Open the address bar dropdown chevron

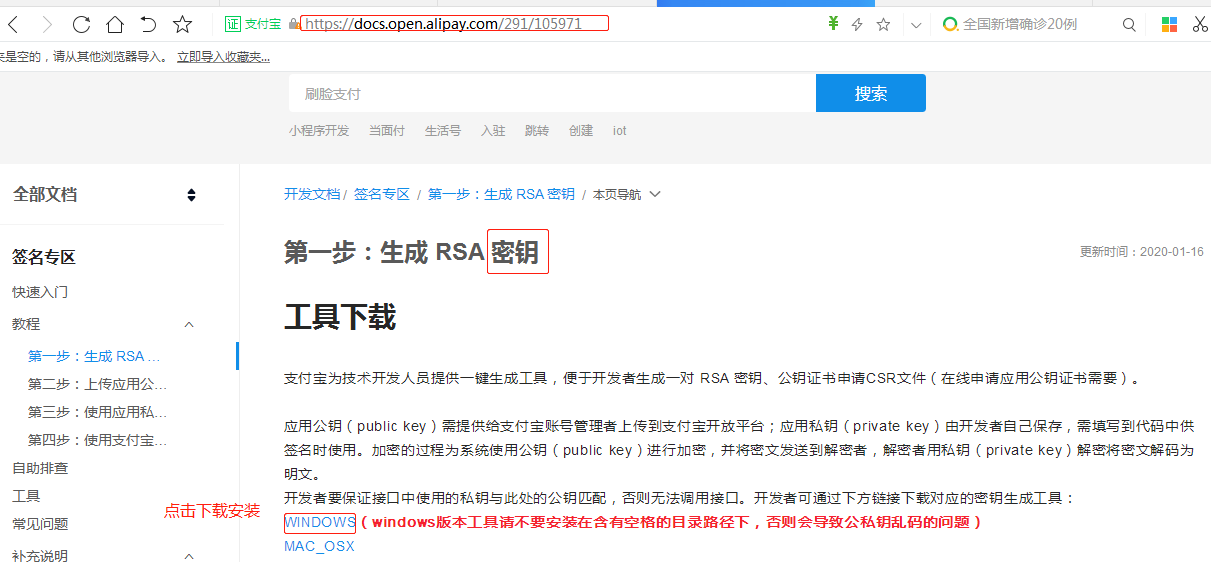916,25
